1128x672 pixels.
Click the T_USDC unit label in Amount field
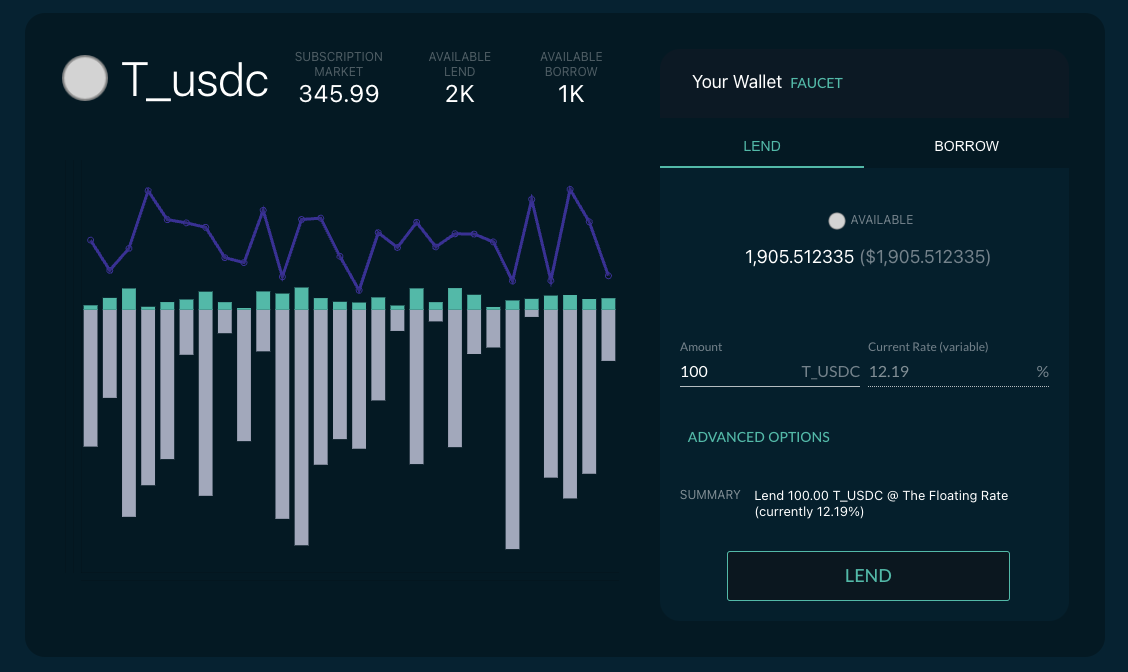tap(831, 372)
